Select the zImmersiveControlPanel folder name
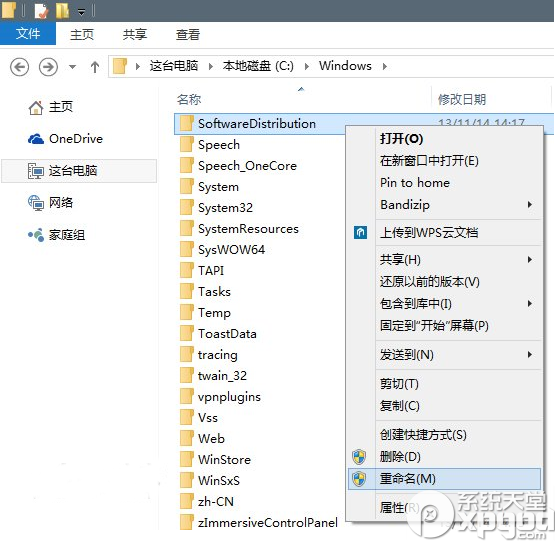Viewport: 555px width, 542px height. (268, 523)
